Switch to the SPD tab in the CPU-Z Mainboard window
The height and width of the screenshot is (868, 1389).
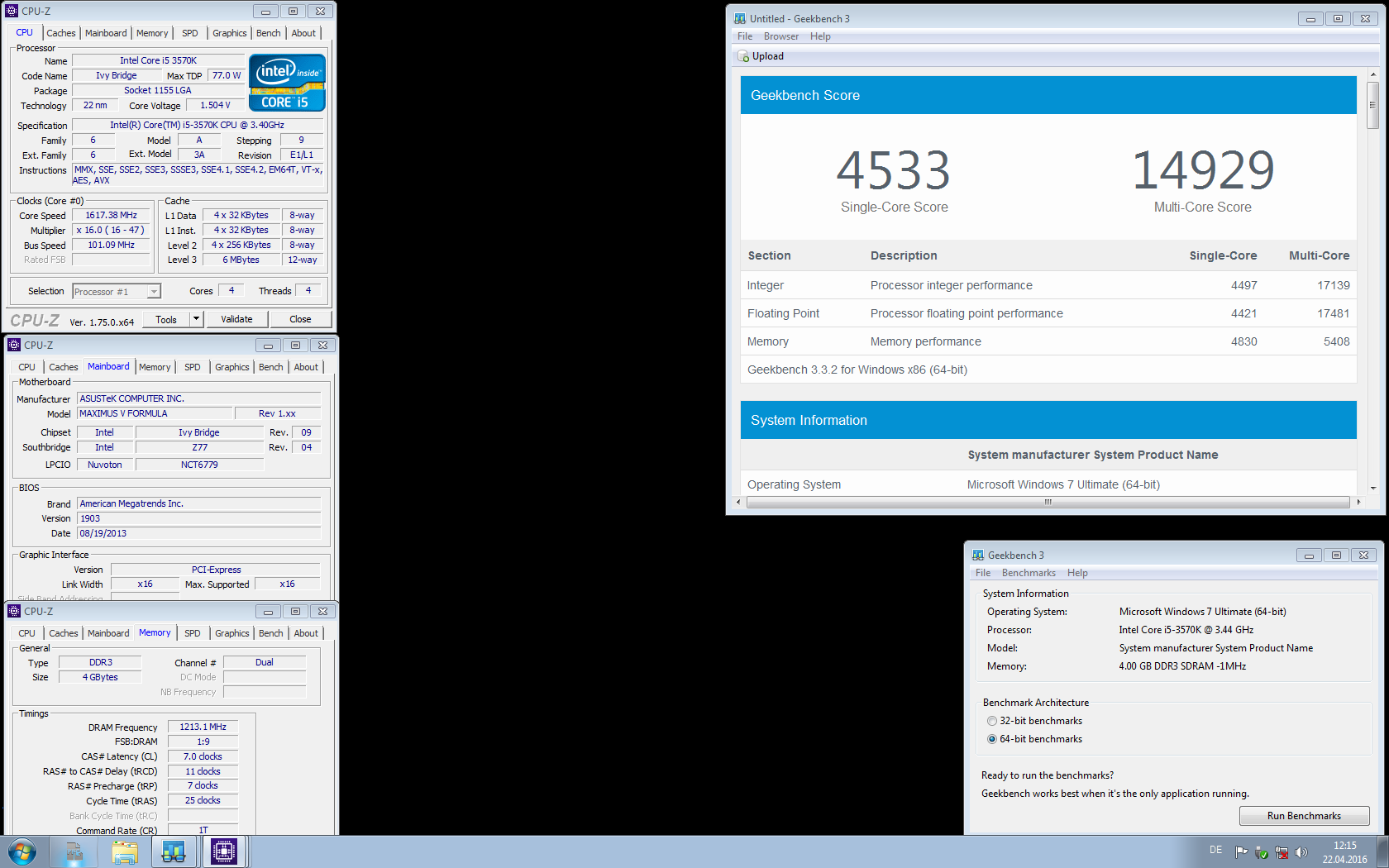pyautogui.click(x=193, y=367)
